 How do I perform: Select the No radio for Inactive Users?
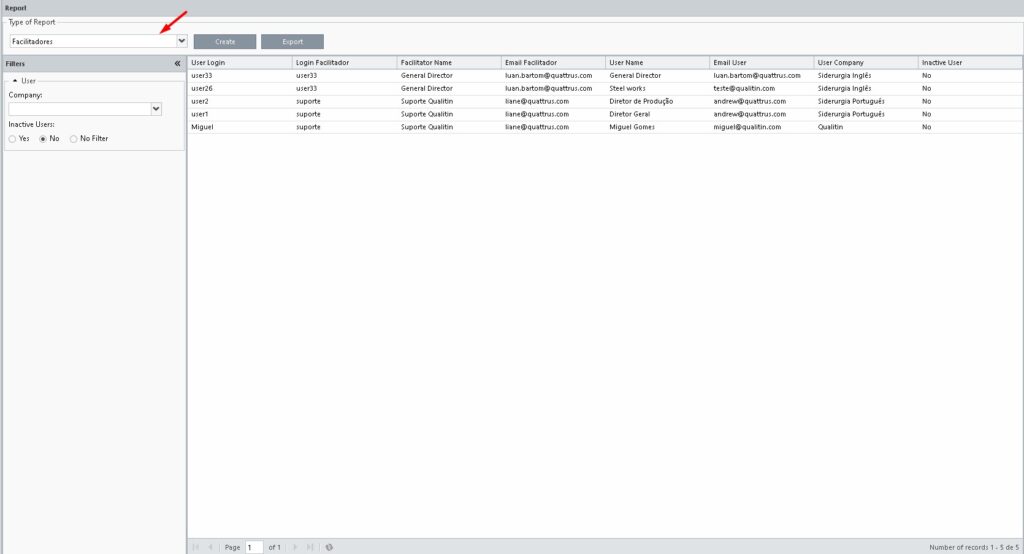pos(43,139)
